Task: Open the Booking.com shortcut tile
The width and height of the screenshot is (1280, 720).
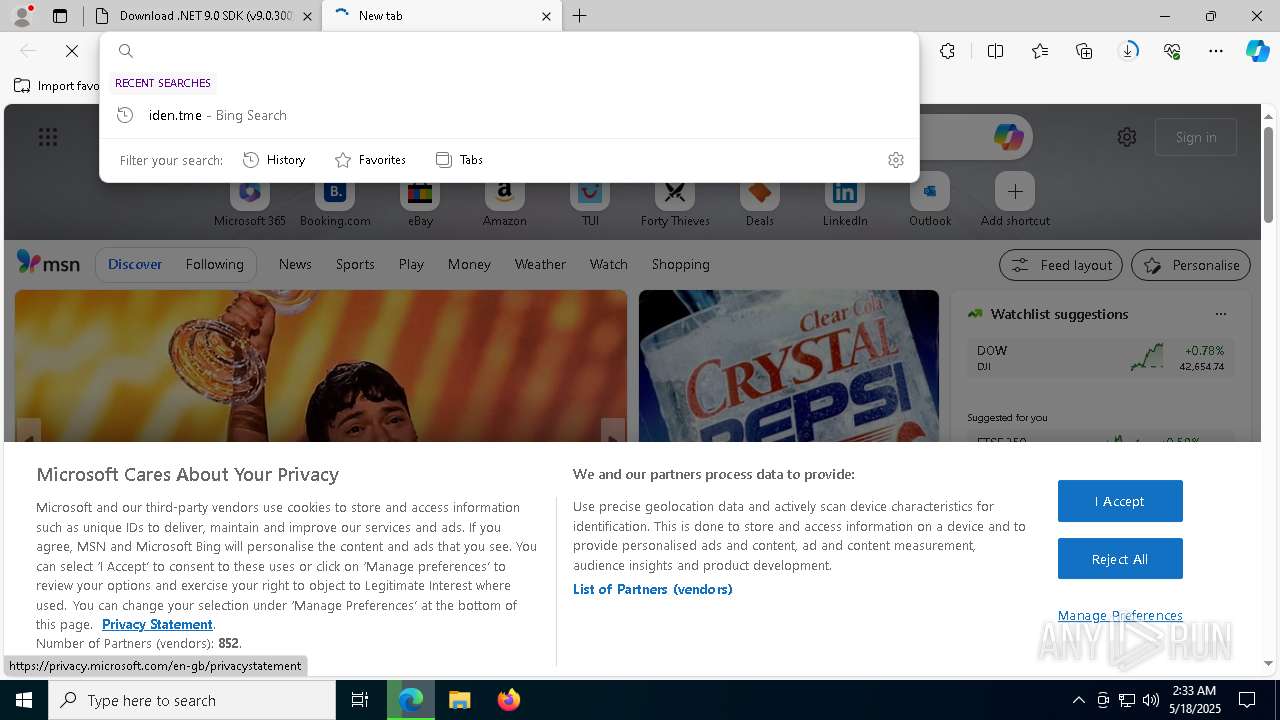Action: (x=335, y=200)
